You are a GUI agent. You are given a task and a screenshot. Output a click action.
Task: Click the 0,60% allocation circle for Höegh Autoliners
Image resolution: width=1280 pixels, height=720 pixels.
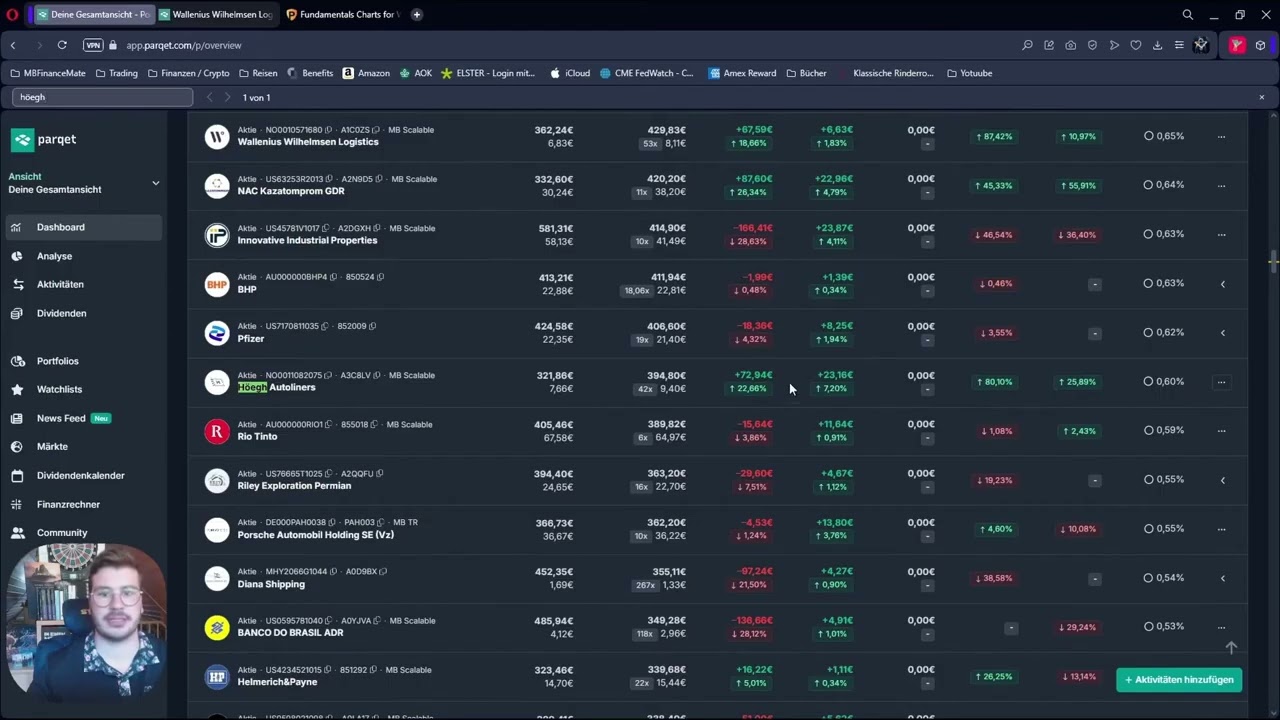coord(1148,382)
